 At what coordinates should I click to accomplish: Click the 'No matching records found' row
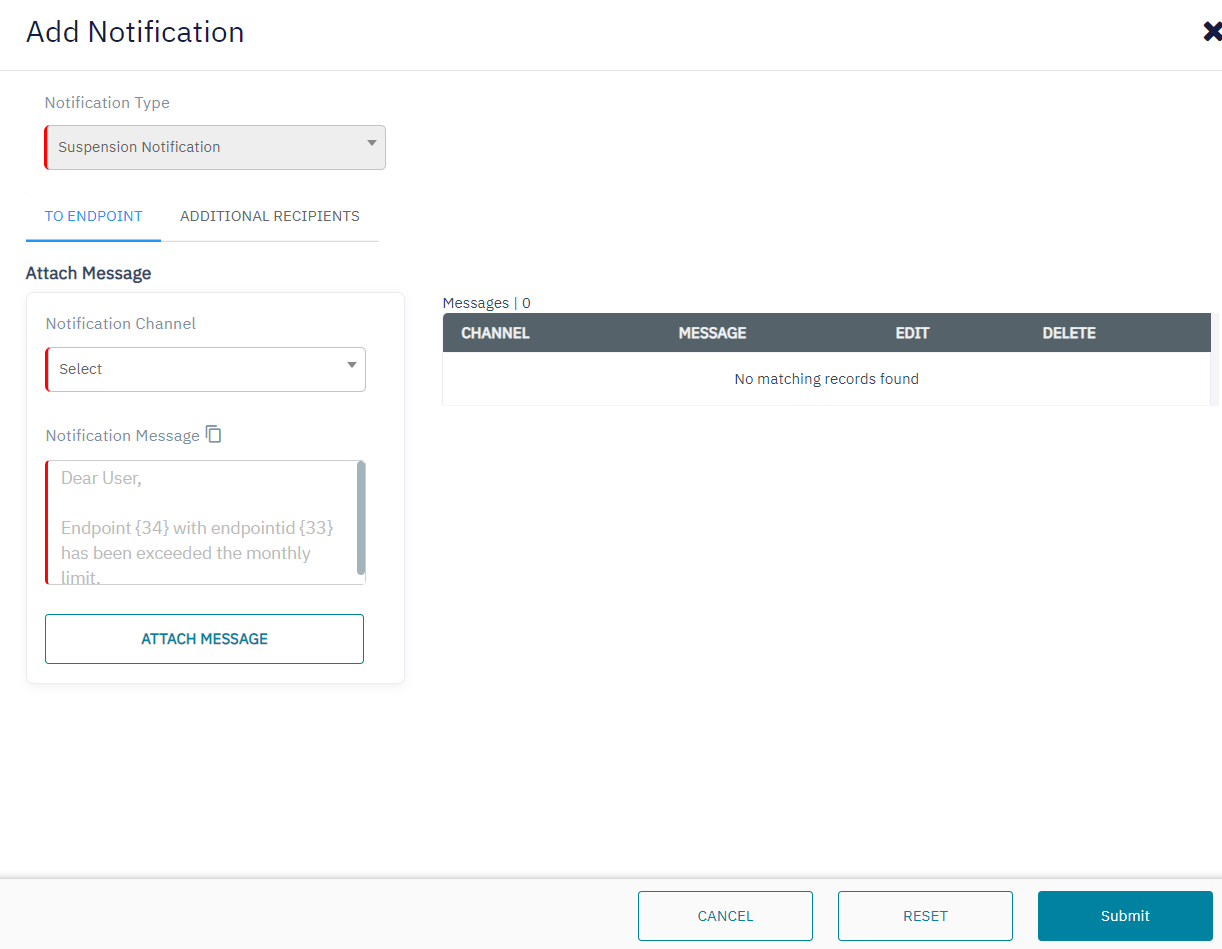click(x=826, y=379)
